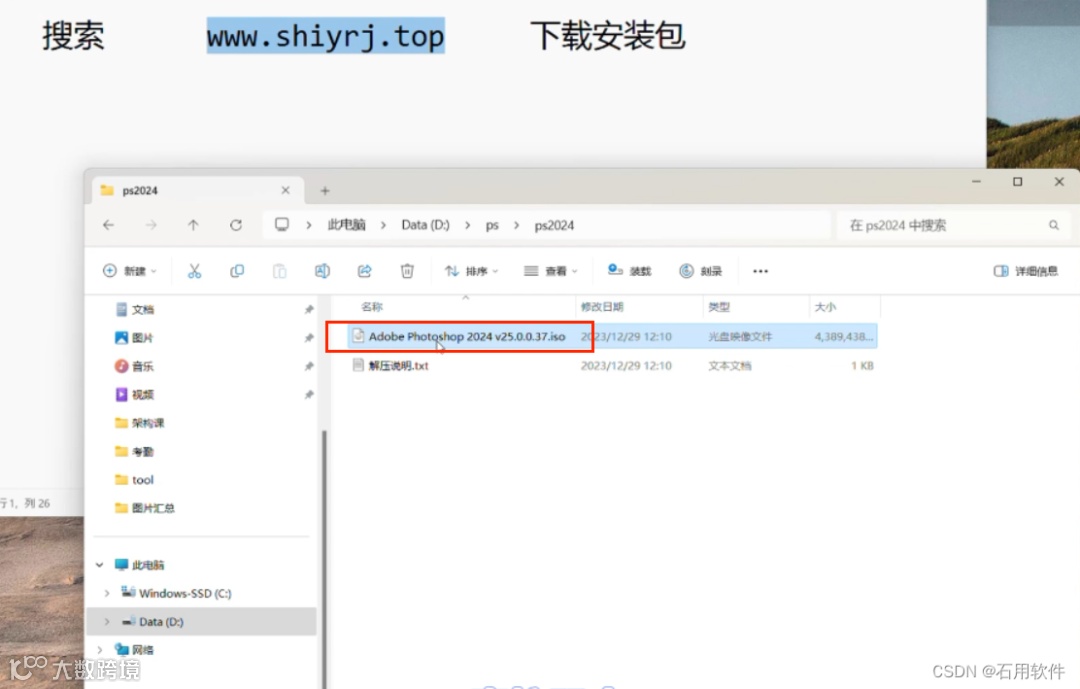
Task: Click the monitor icon in address bar
Action: tap(282, 225)
